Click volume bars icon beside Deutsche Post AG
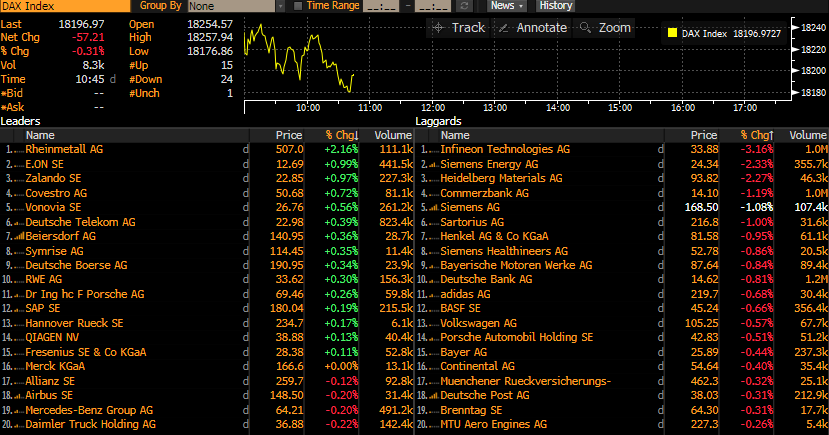Viewport: 829px width, 435px height. click(x=434, y=395)
